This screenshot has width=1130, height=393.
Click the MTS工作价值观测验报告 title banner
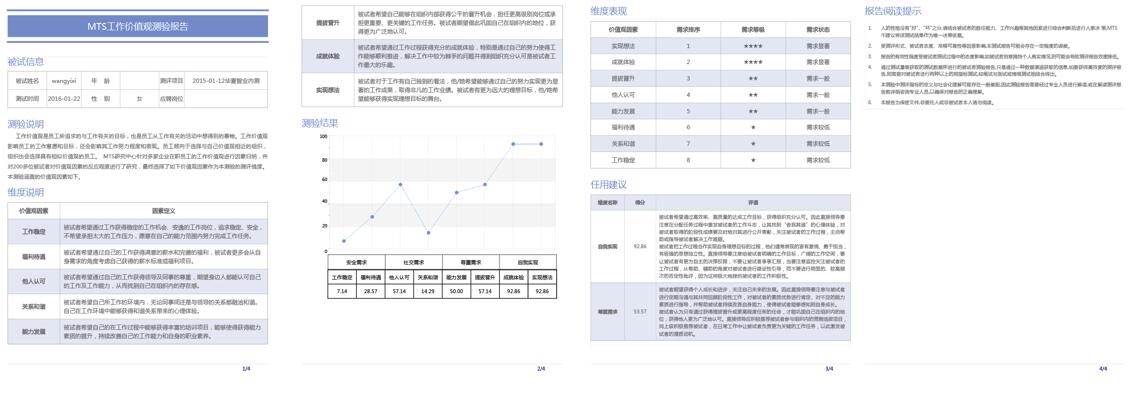click(138, 26)
